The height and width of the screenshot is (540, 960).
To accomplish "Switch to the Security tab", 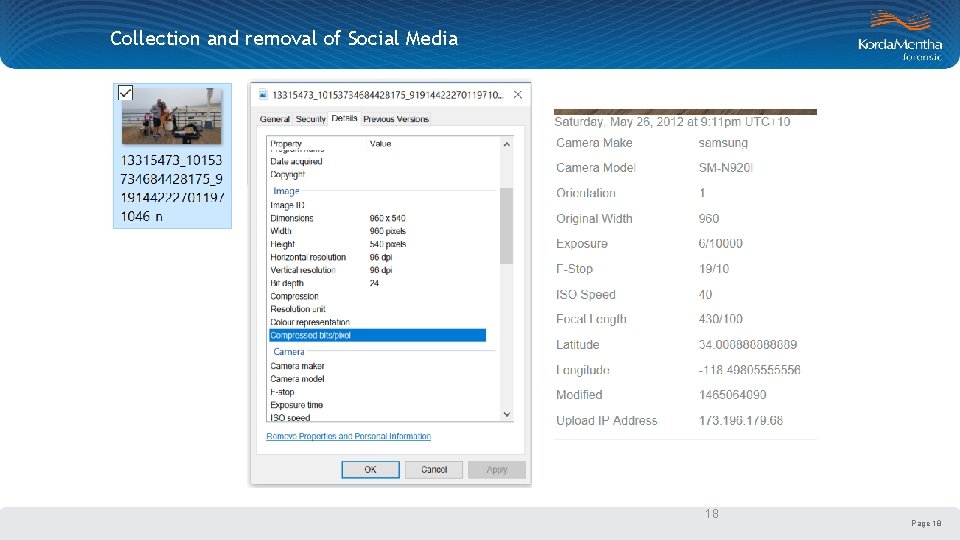I will tap(310, 119).
